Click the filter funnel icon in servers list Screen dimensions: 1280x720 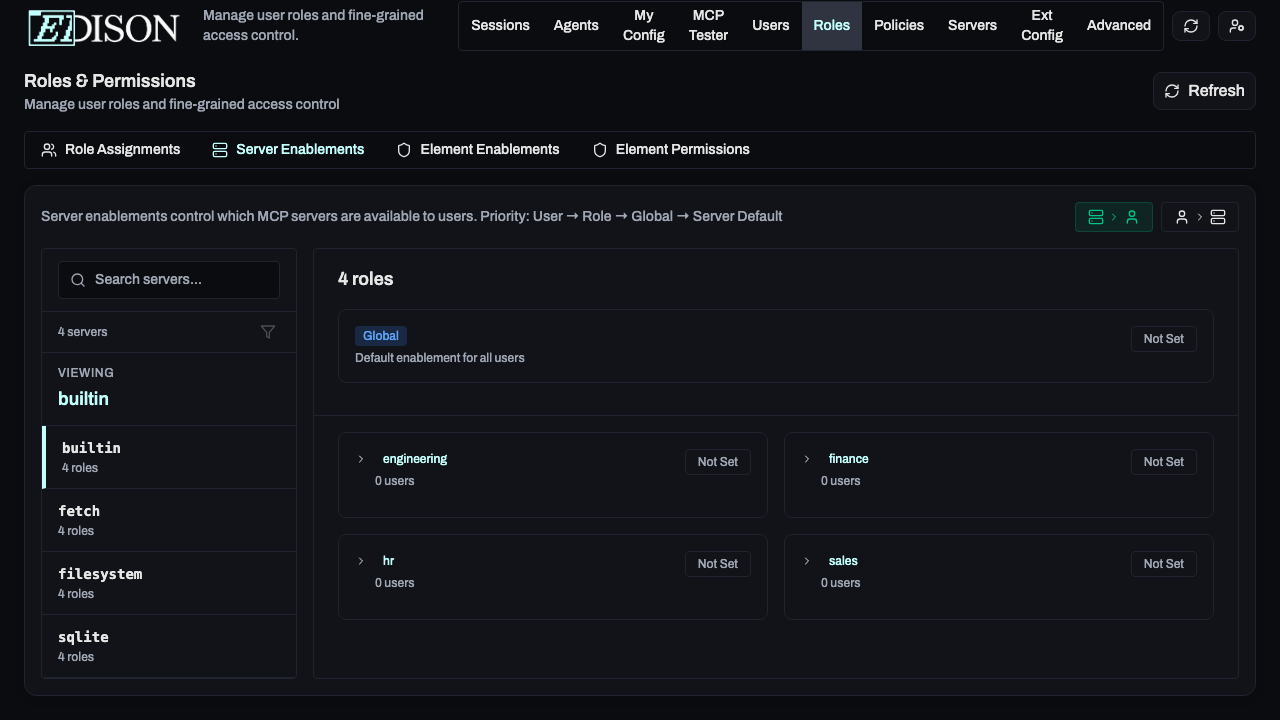tap(268, 332)
